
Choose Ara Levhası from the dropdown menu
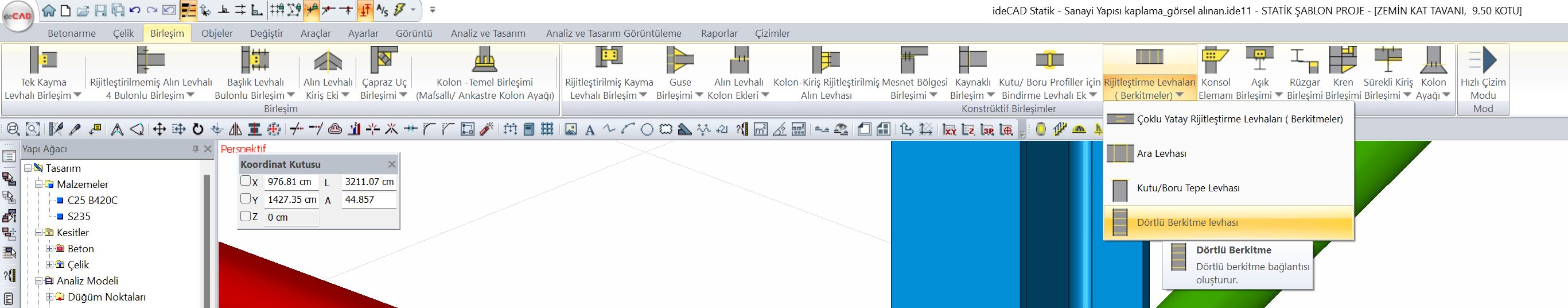tap(1161, 153)
